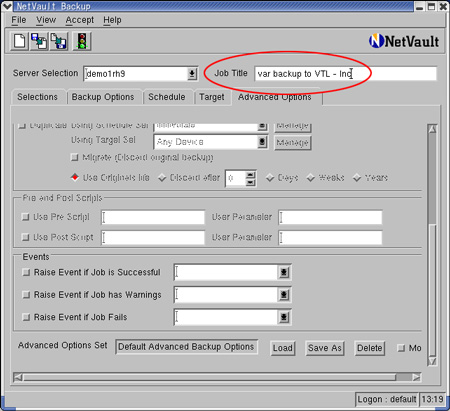
Task: Switch to the Selections tab
Action: 38,97
